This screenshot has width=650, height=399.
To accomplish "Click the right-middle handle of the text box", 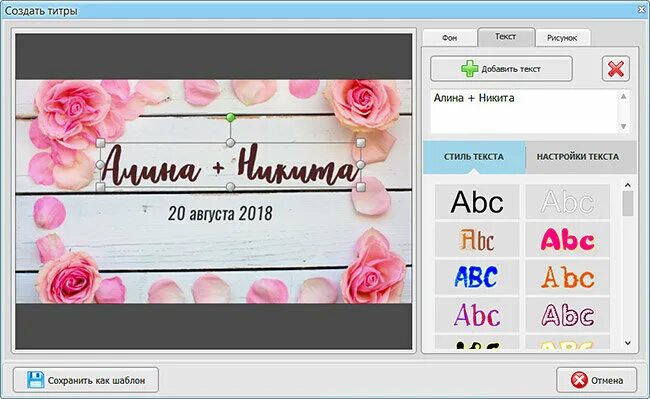I will click(361, 165).
